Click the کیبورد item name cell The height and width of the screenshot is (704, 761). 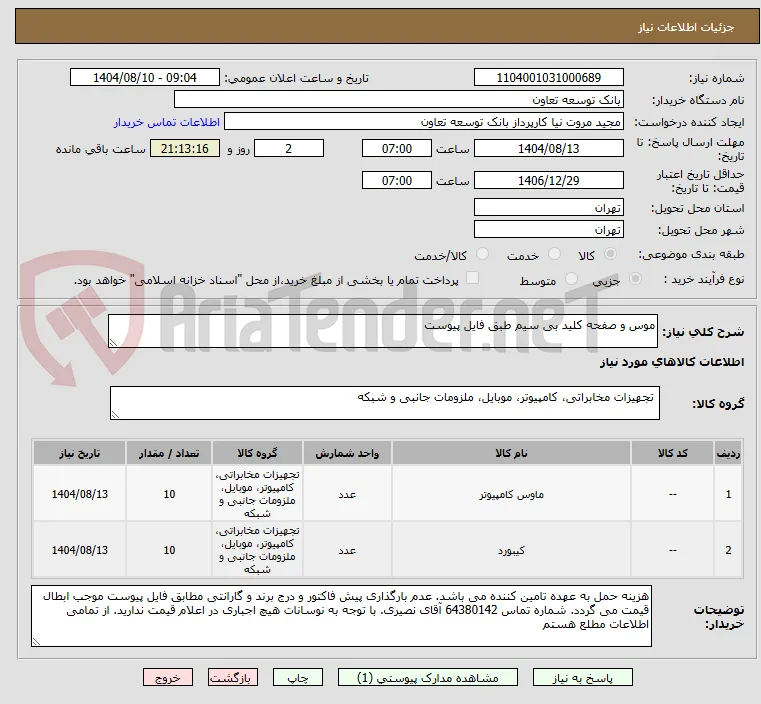pos(511,550)
